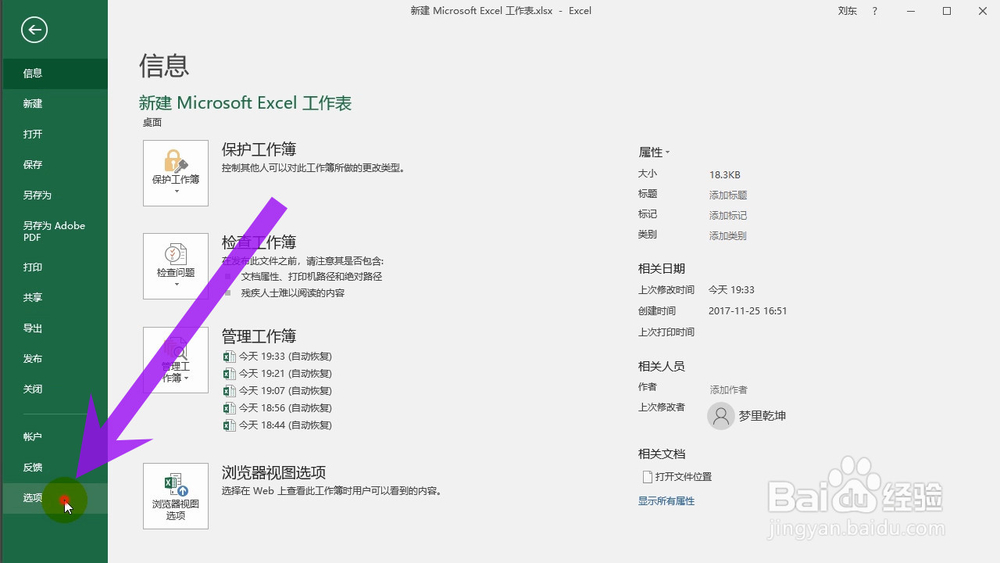Image resolution: width=1000 pixels, height=563 pixels.
Task: Open the 今天 19:33 (自动恢复) version
Action: (x=285, y=356)
